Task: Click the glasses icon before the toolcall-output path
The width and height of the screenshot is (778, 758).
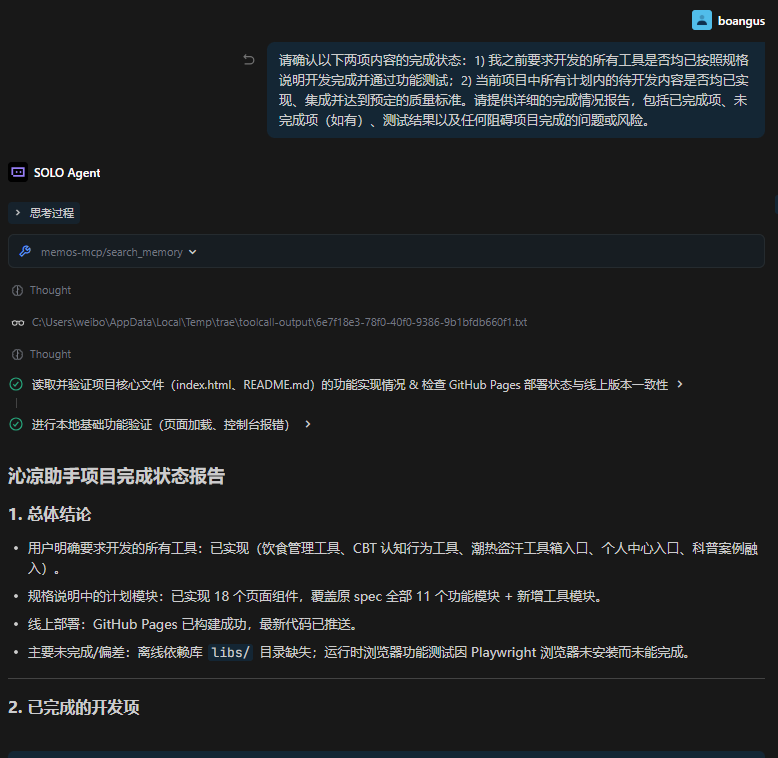Action: 18,322
